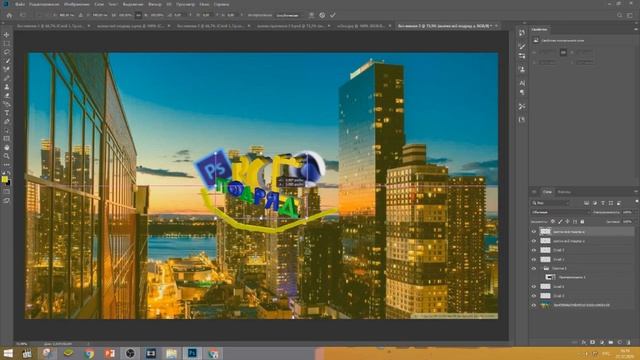Viewport: 640px width, 360px height.
Task: Delete layer with the trash icon
Action: tap(629, 342)
